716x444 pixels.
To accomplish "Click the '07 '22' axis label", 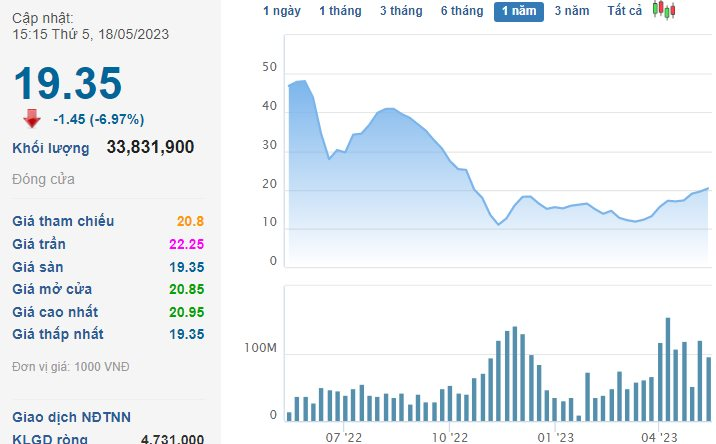I will [343, 437].
